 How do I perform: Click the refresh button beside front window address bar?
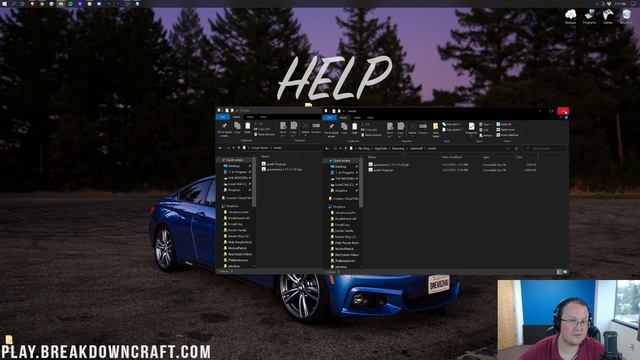[x=516, y=148]
